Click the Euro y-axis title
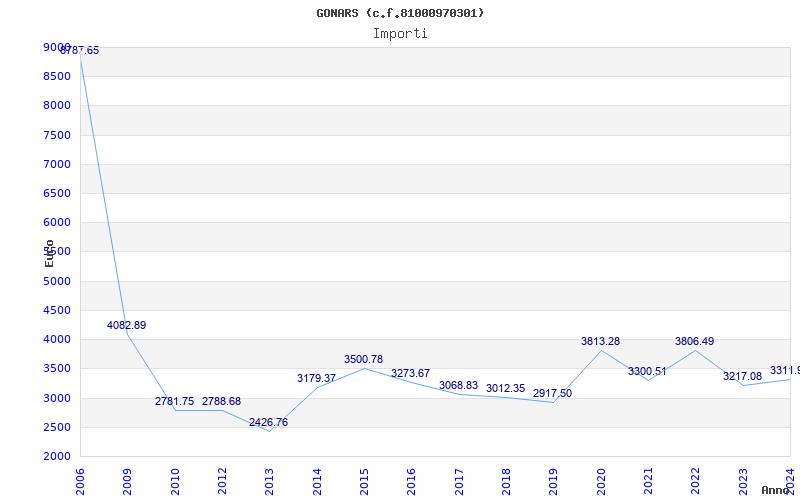The height and width of the screenshot is (500, 800). click(49, 254)
